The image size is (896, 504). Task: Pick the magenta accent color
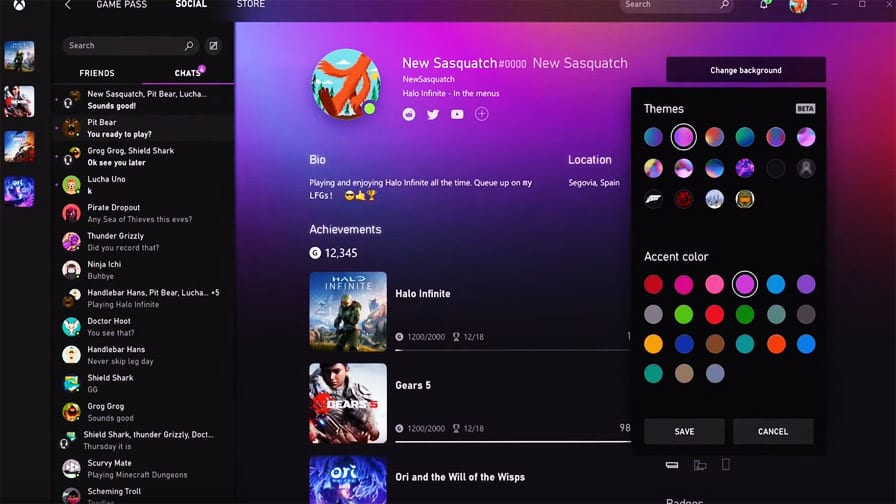point(683,284)
